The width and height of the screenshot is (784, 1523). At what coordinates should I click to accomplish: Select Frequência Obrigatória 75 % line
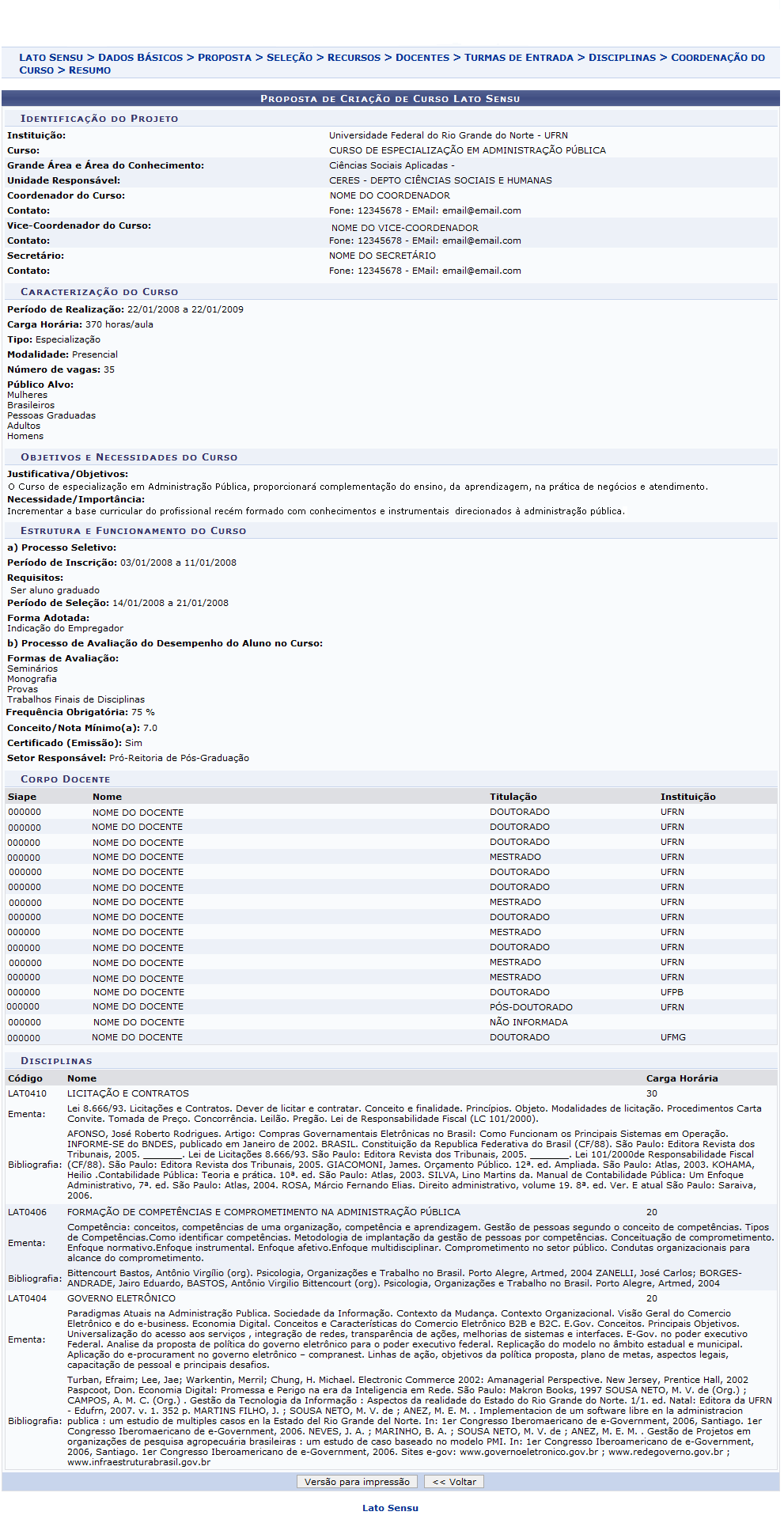pos(81,712)
